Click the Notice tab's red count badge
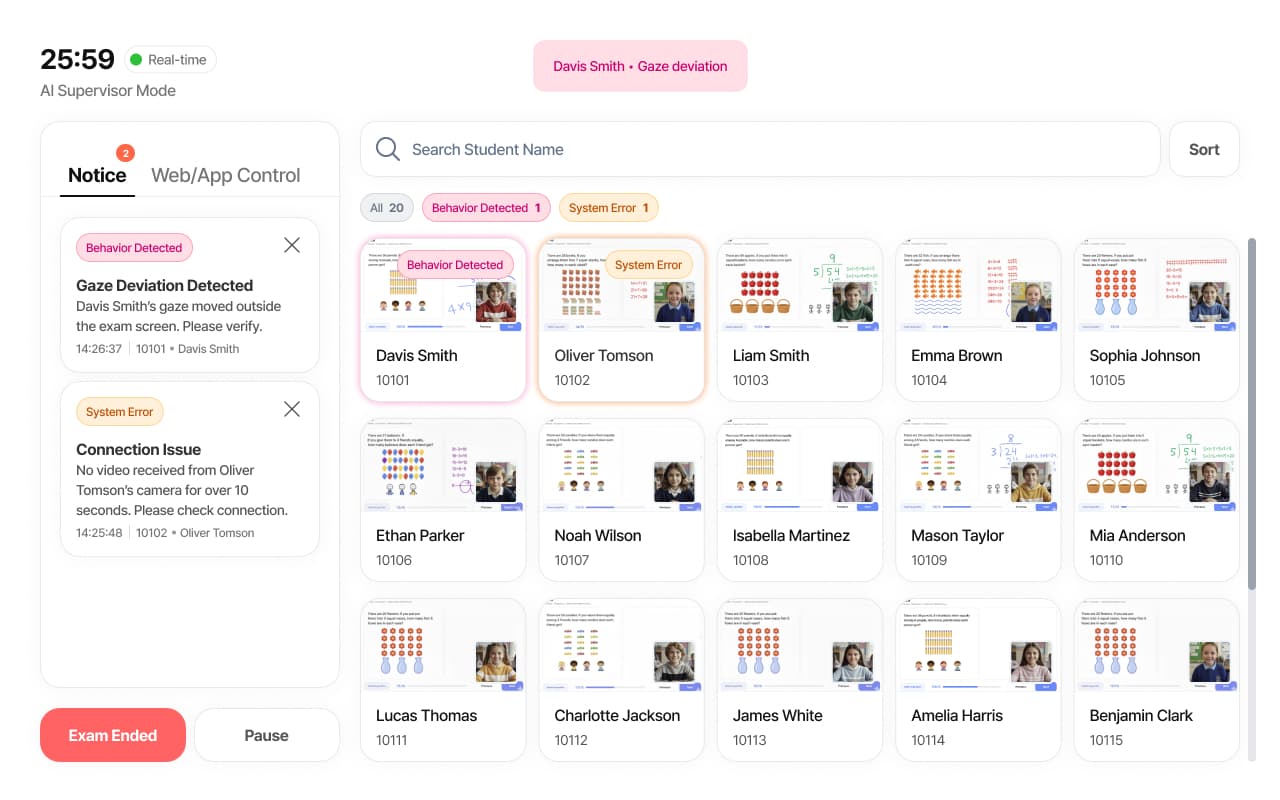This screenshot has width=1280, height=800. coord(125,153)
